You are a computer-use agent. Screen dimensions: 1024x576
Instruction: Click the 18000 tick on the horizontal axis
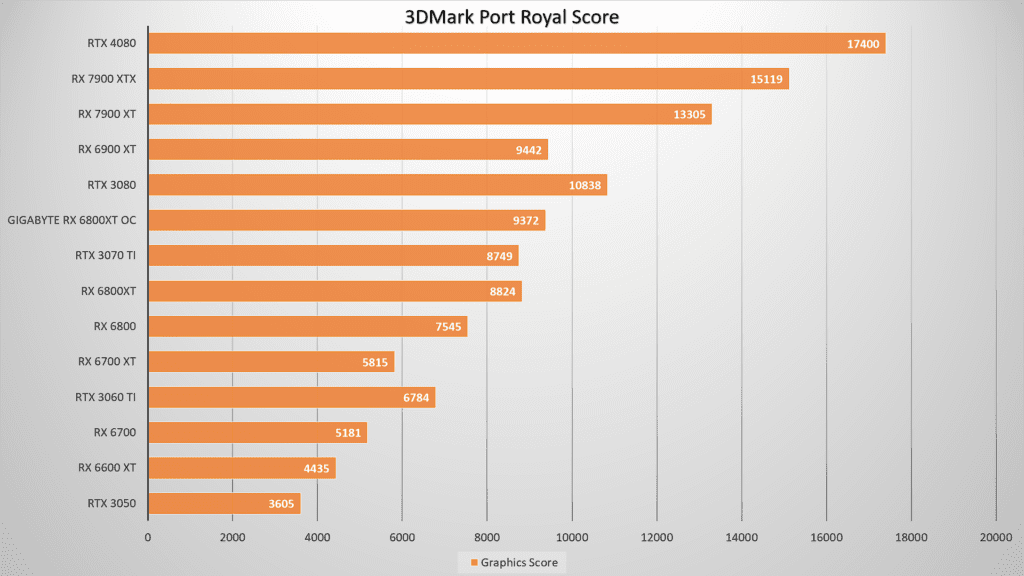(x=911, y=537)
